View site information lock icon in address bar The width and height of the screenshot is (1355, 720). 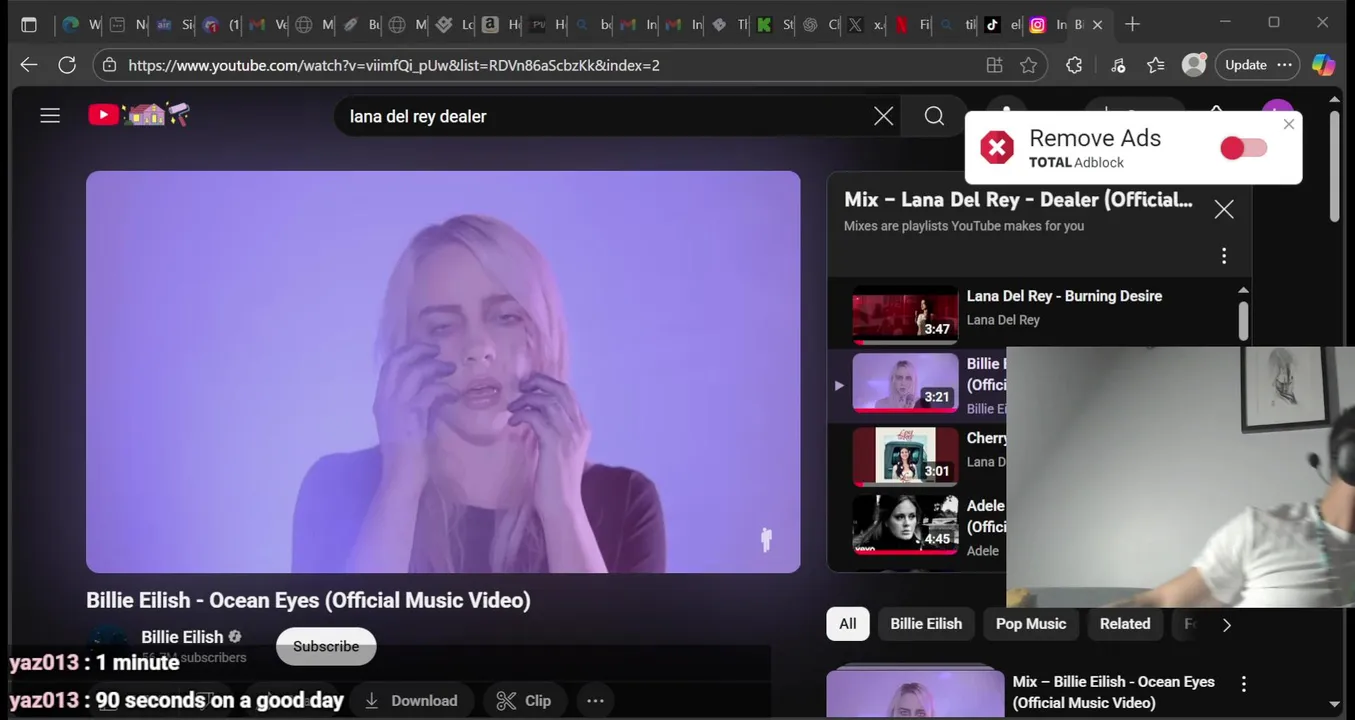point(109,65)
